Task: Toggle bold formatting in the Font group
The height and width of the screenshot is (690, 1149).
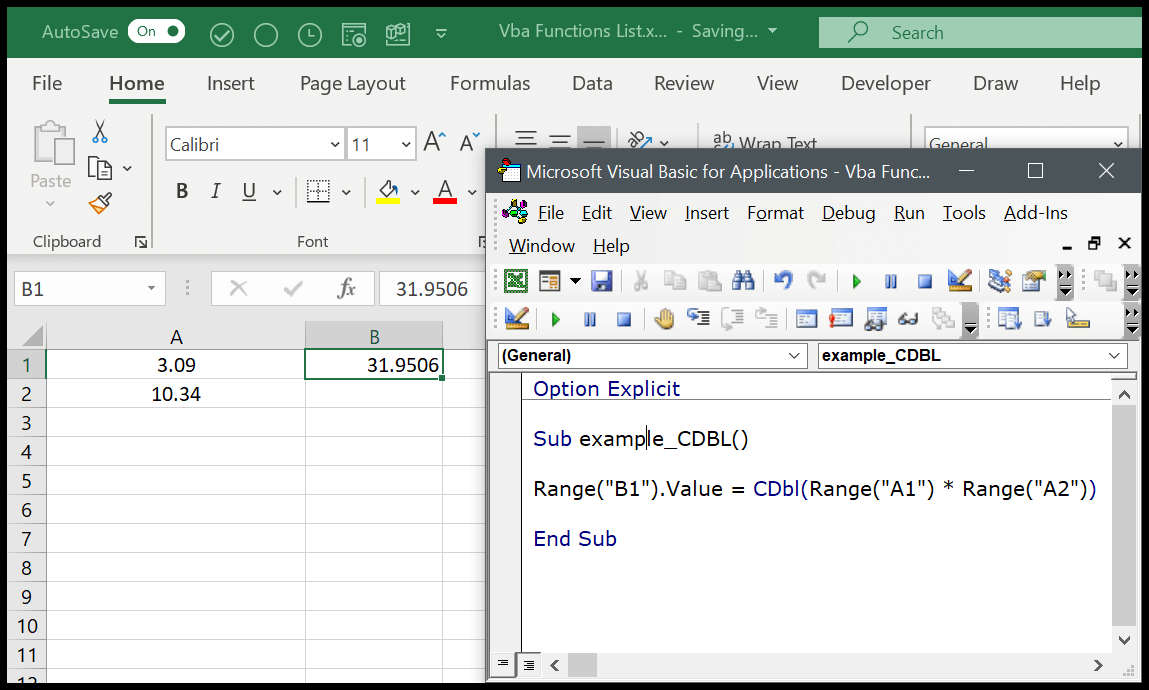Action: coord(181,190)
